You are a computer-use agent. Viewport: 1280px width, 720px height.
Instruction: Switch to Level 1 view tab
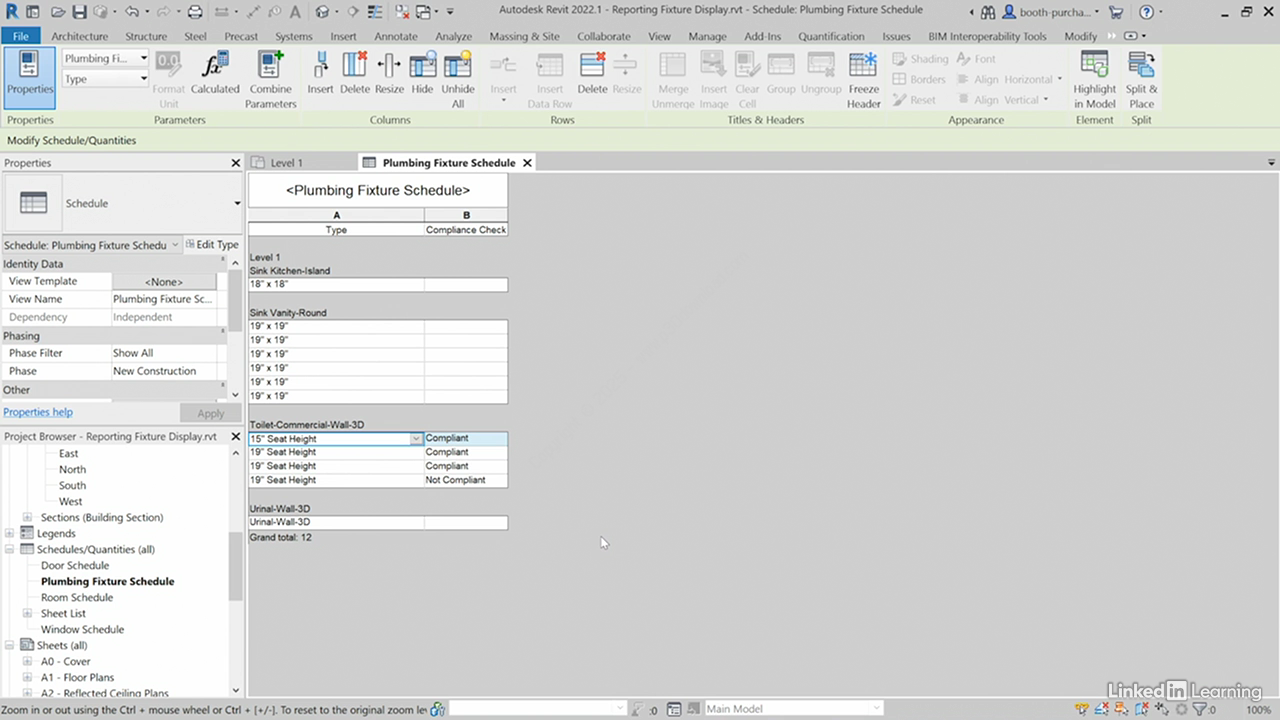pyautogui.click(x=286, y=162)
